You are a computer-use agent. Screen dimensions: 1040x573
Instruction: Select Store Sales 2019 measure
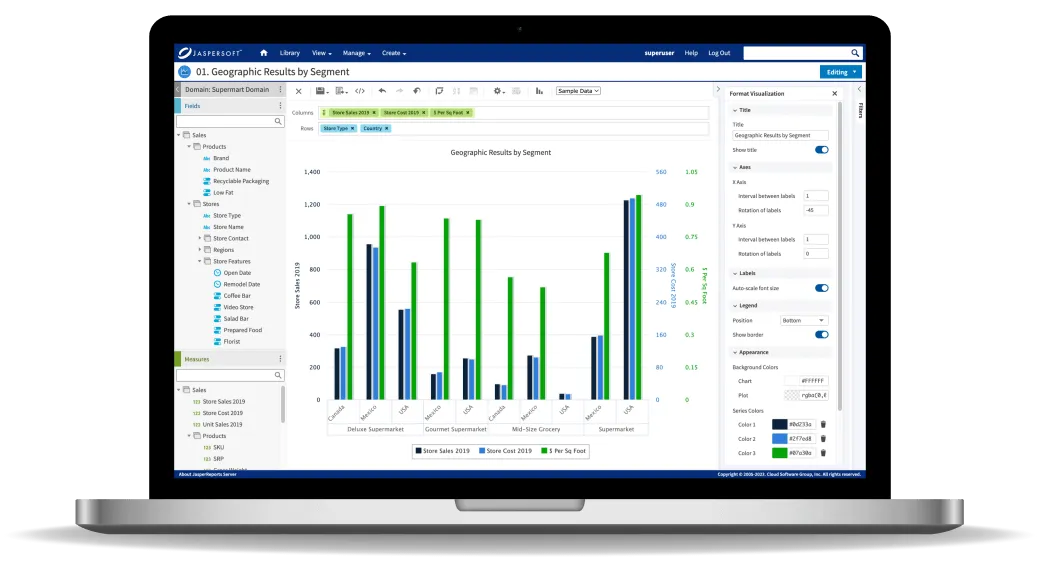[x=224, y=401]
